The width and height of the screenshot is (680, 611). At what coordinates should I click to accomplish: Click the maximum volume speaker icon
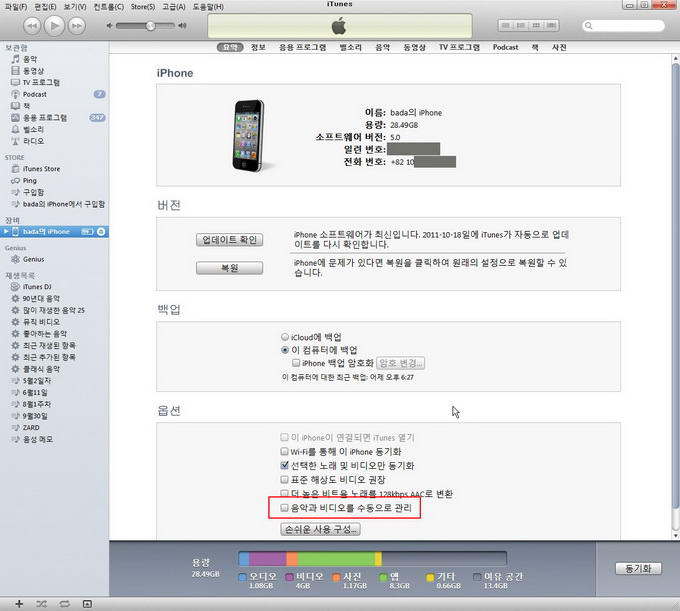(x=183, y=26)
